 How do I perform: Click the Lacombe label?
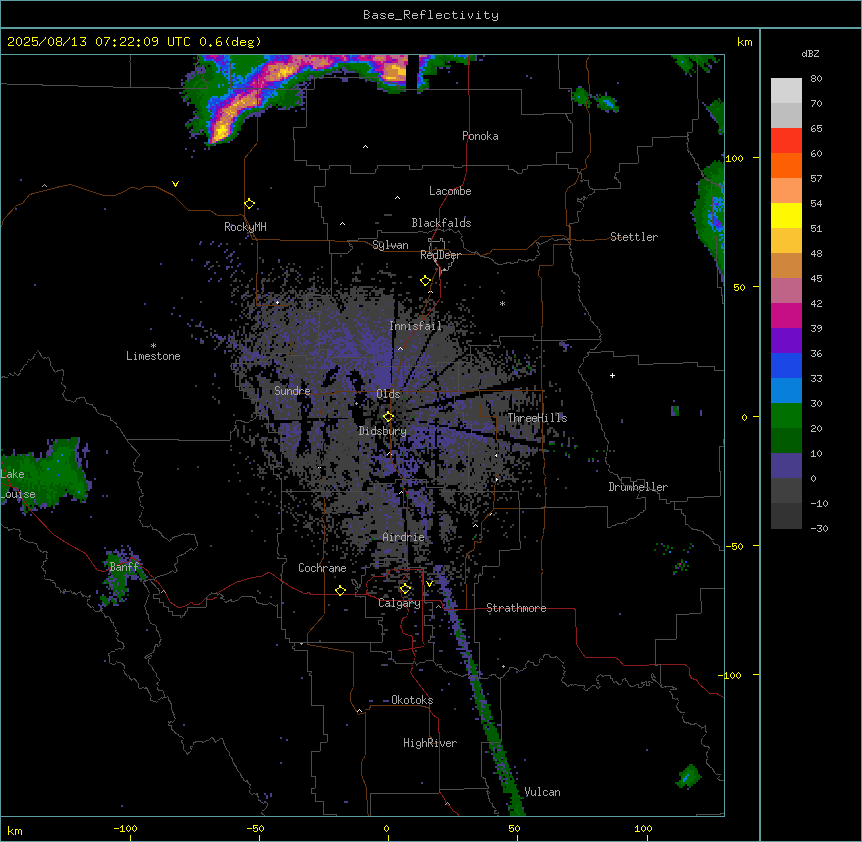450,191
